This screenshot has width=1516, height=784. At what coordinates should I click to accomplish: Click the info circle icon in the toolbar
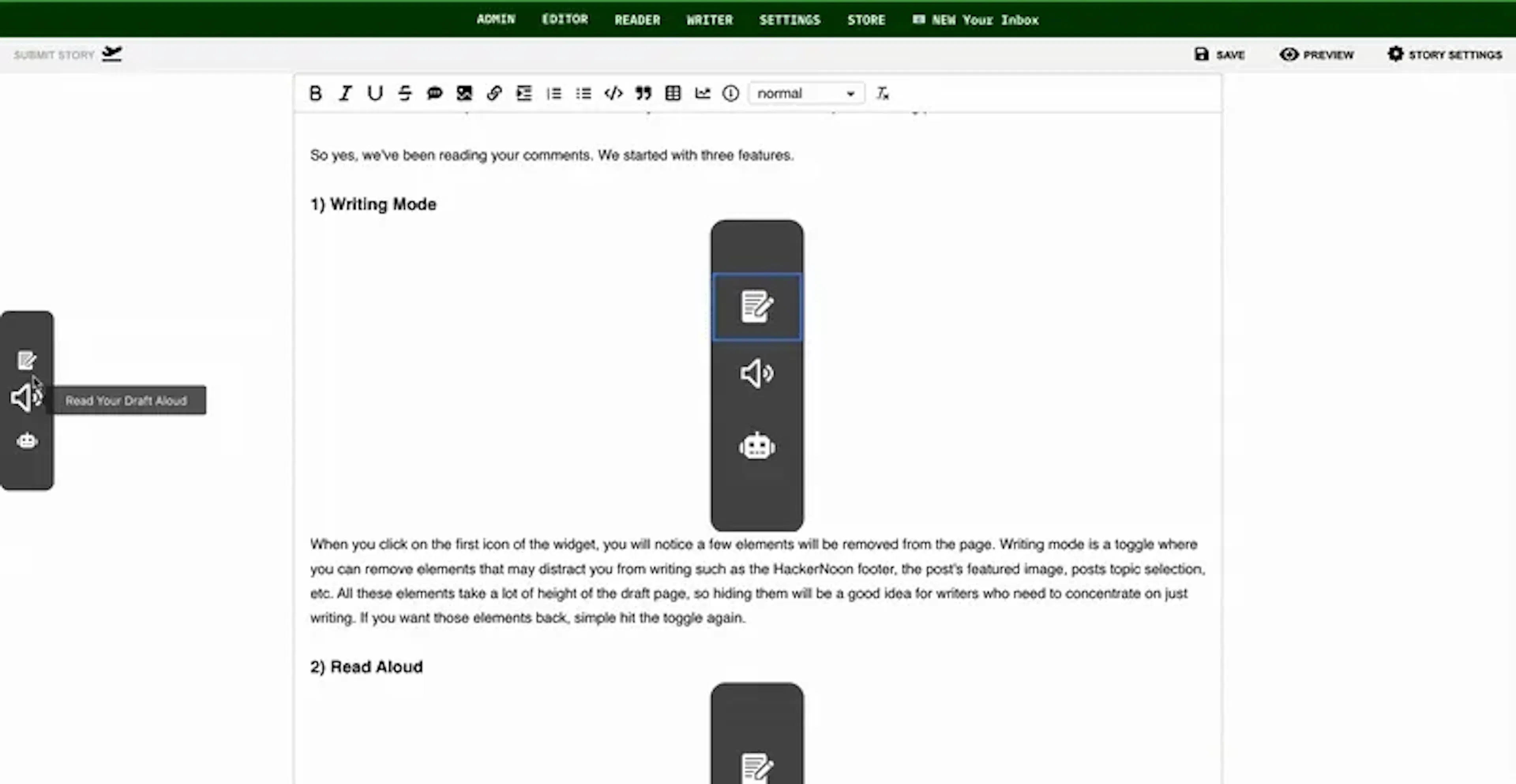click(x=730, y=93)
